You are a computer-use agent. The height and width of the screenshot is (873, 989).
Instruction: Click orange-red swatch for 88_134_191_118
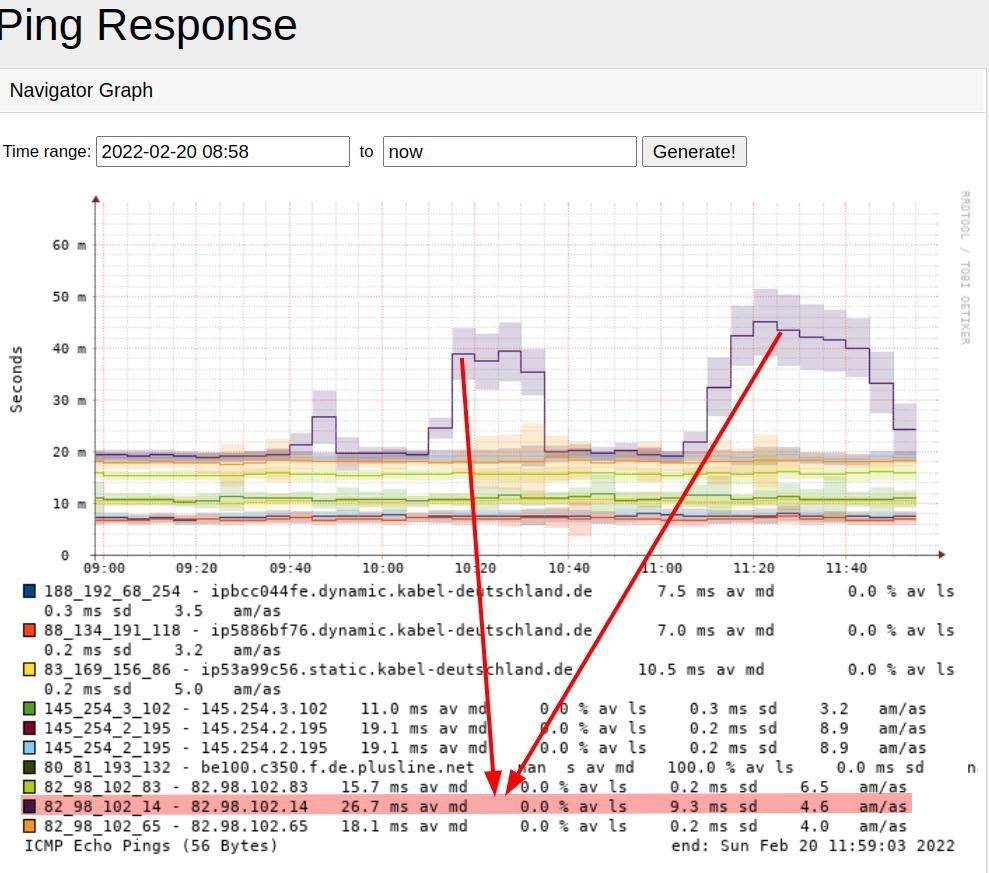(x=29, y=630)
